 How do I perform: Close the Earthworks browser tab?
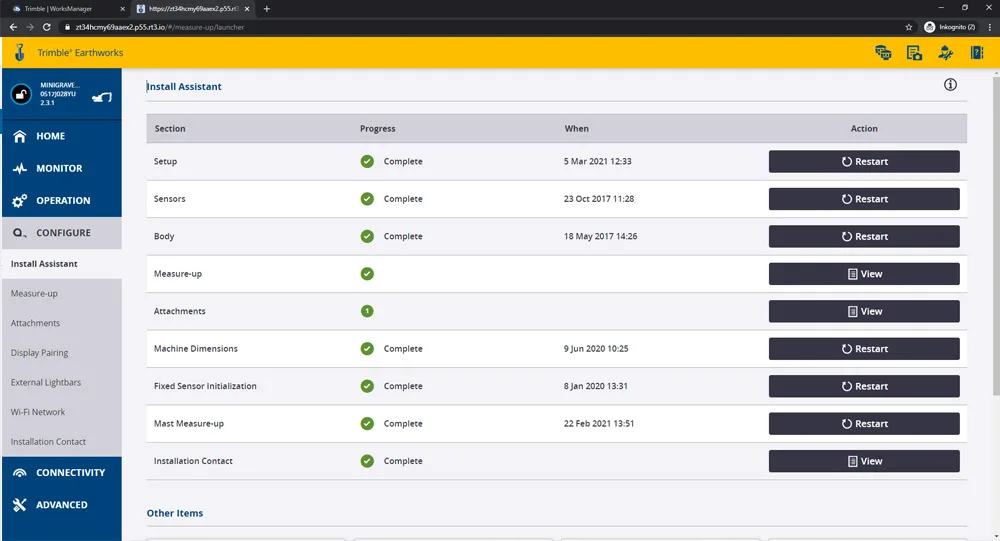coord(247,9)
